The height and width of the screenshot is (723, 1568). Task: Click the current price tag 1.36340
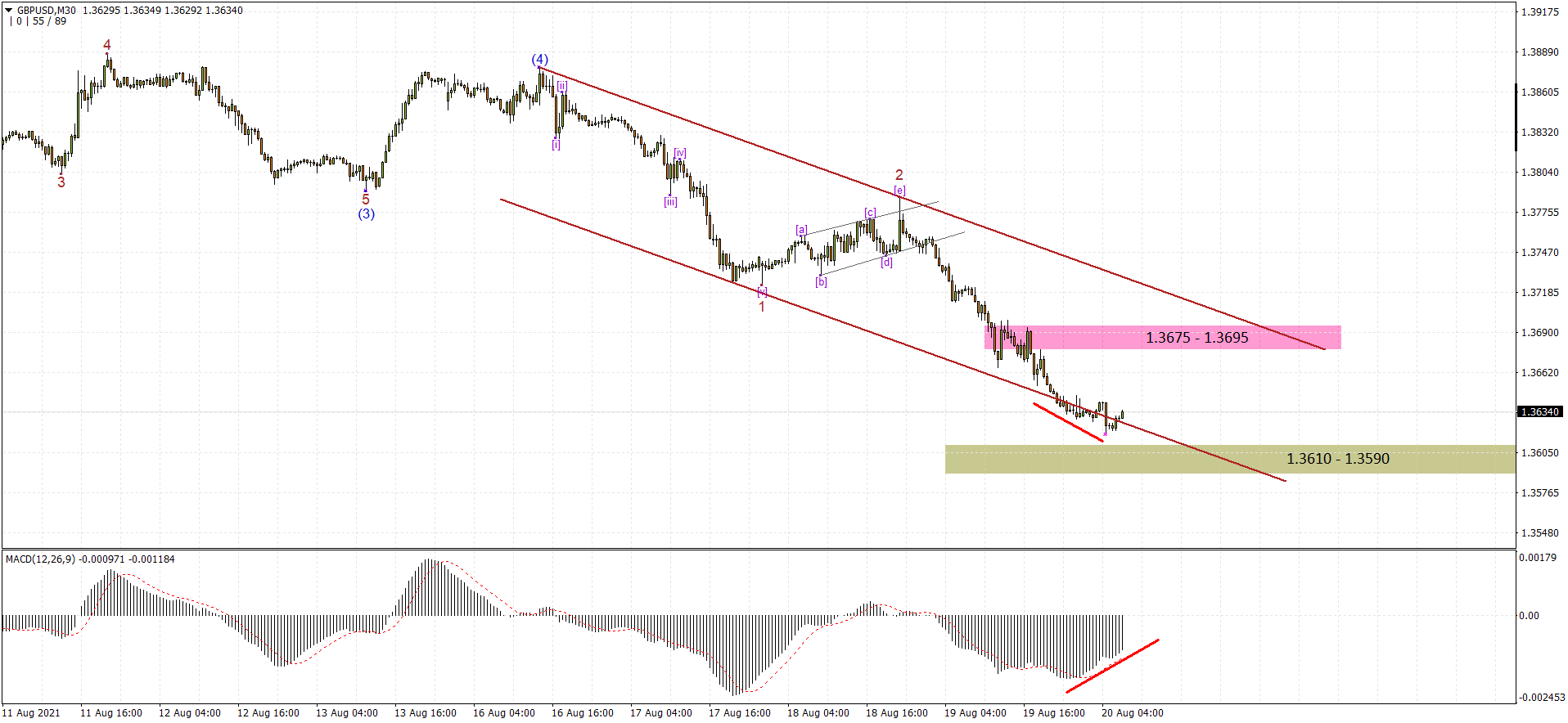(1539, 412)
